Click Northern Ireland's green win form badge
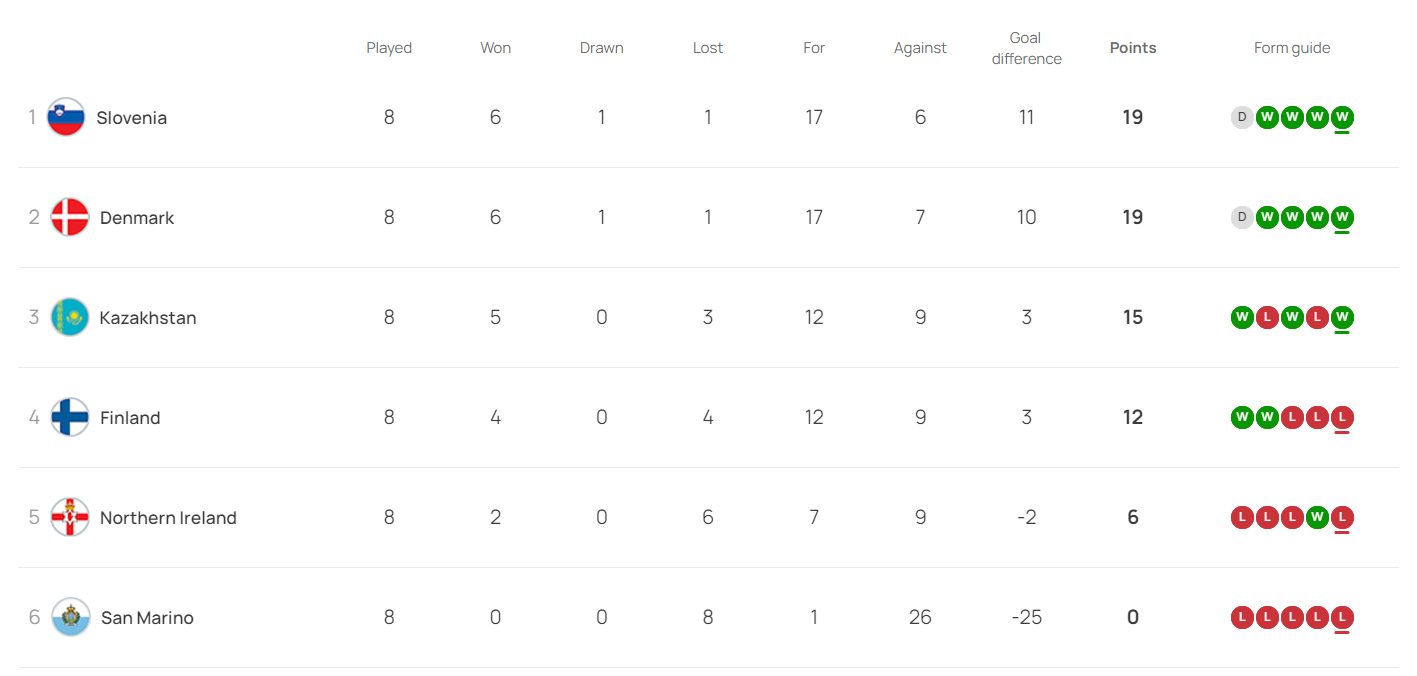Image resolution: width=1417 pixels, height=676 pixels. [1317, 517]
